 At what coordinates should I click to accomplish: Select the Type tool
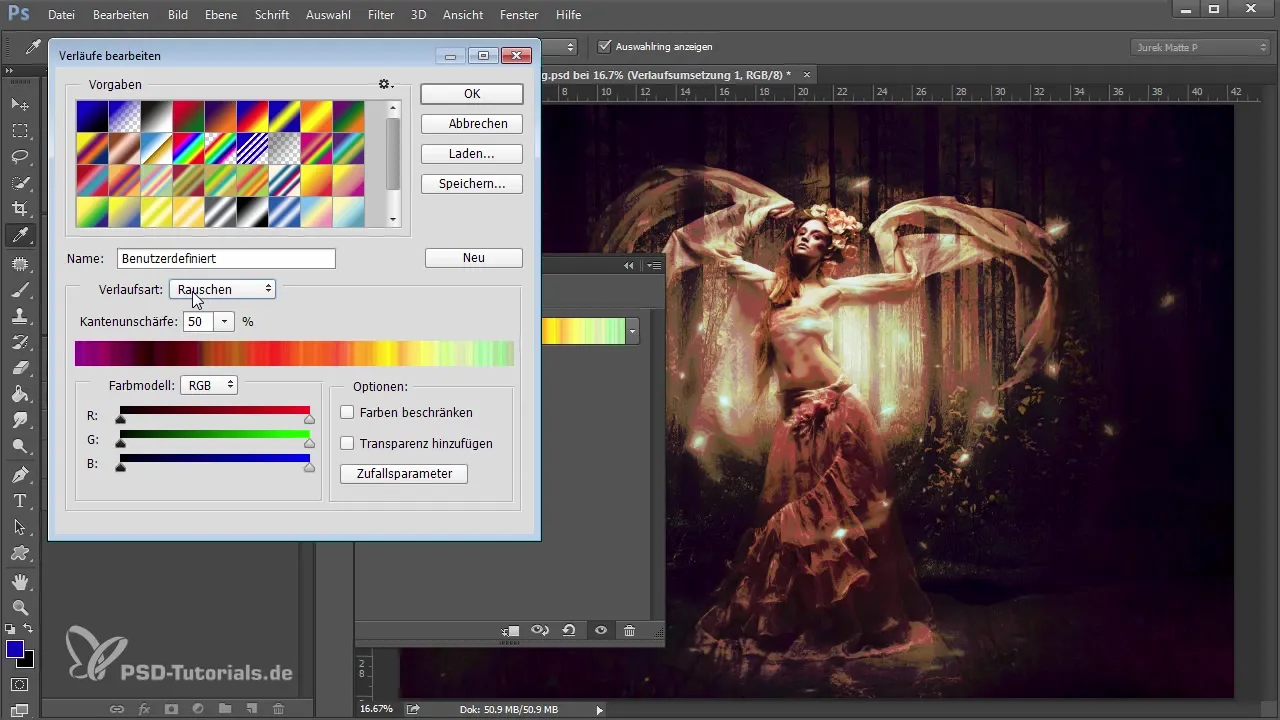[x=20, y=501]
